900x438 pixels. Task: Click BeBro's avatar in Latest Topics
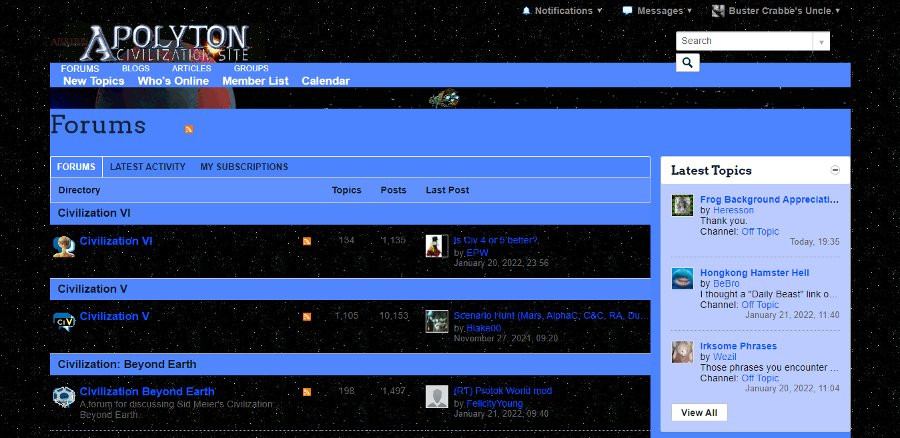(x=682, y=278)
